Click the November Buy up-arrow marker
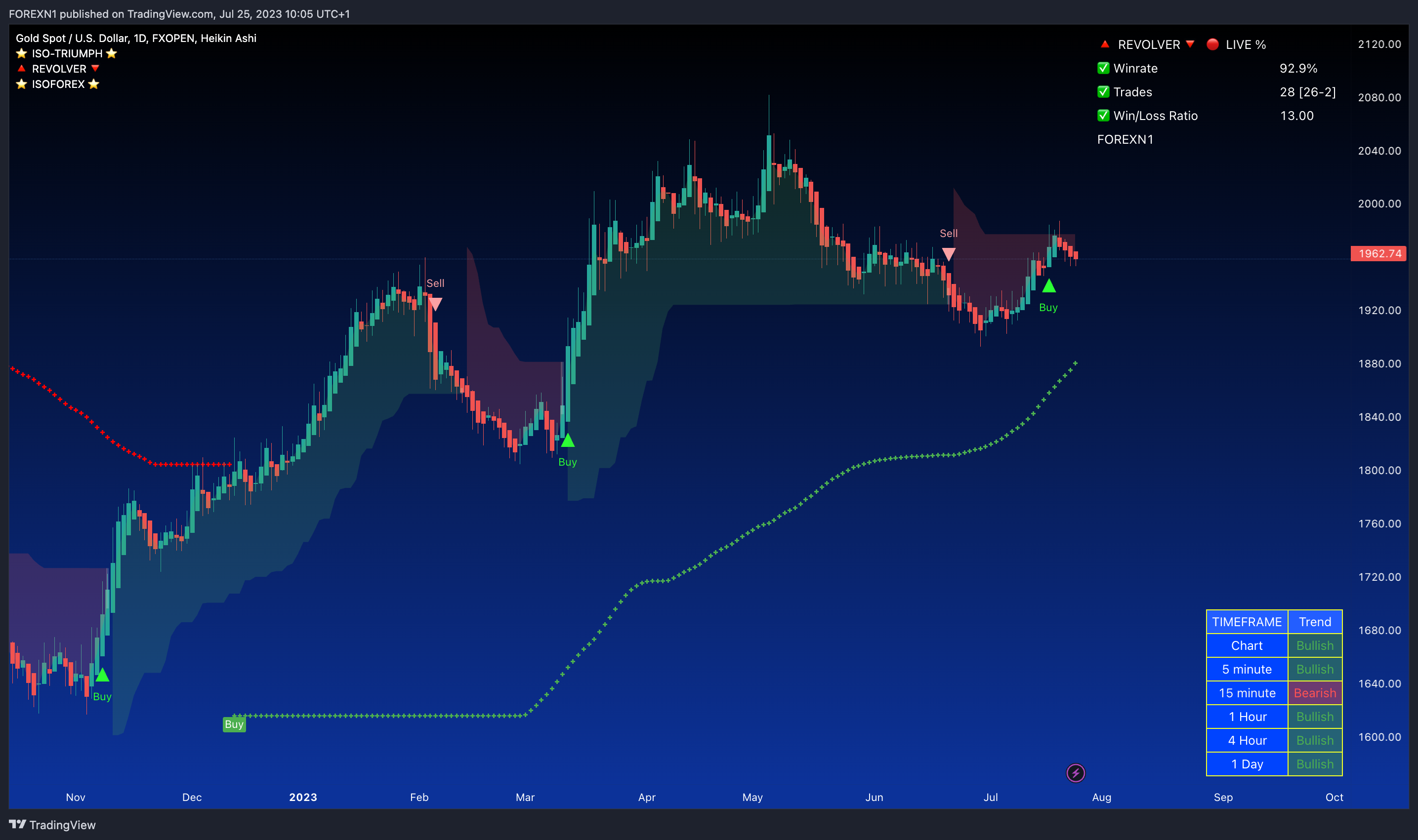 point(102,675)
